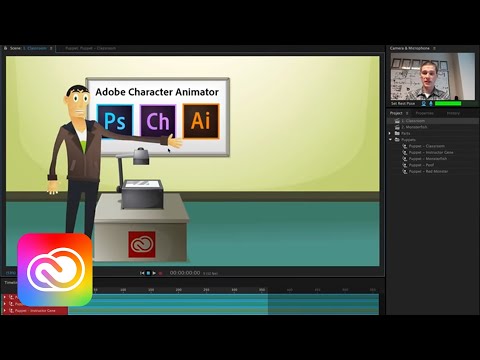Select Puppet - Poof item

pos(421,165)
